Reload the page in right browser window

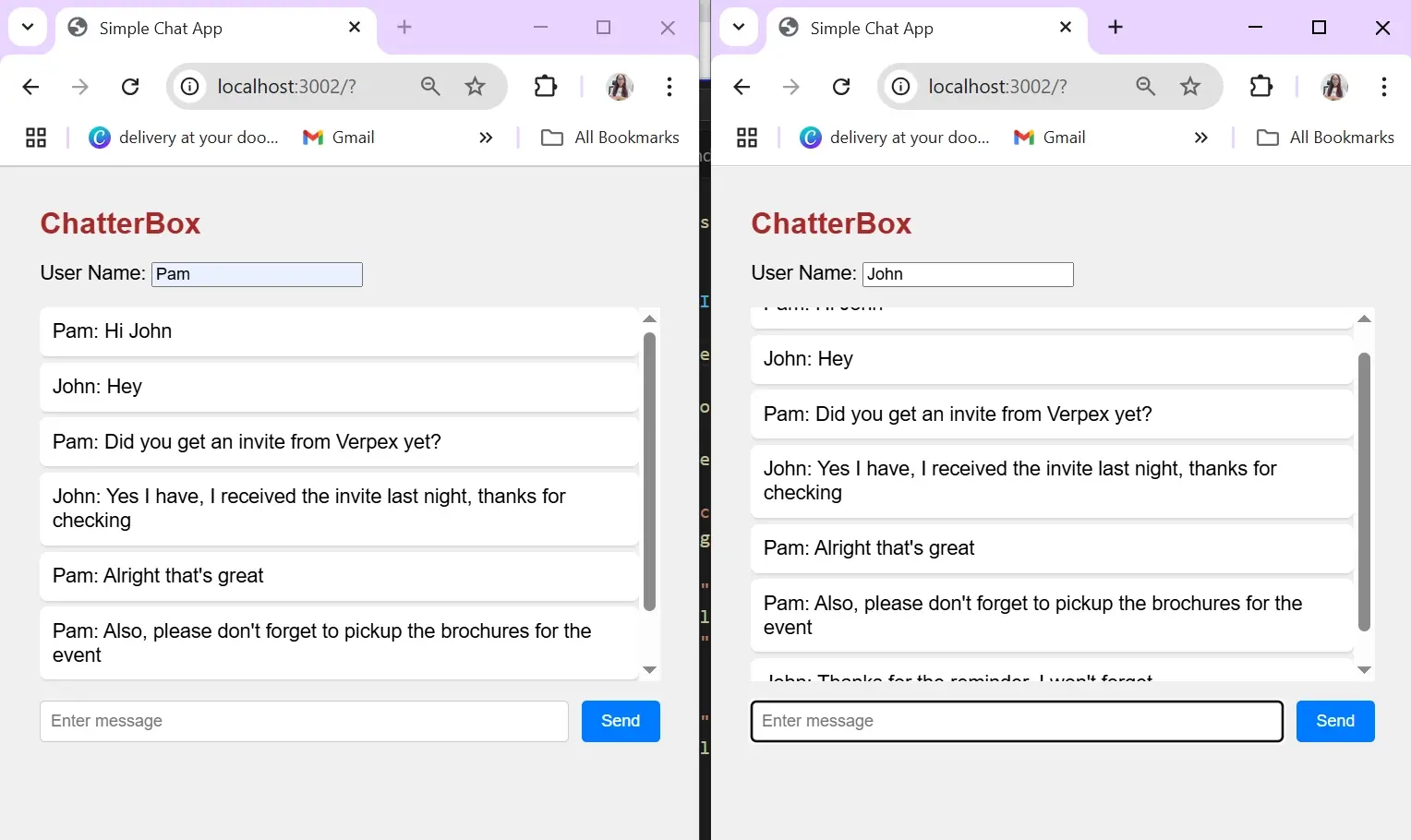pyautogui.click(x=841, y=87)
